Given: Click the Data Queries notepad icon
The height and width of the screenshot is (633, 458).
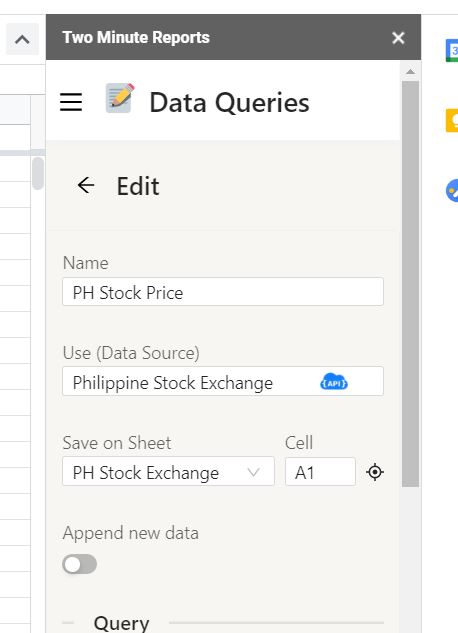Looking at the screenshot, I should pos(120,98).
